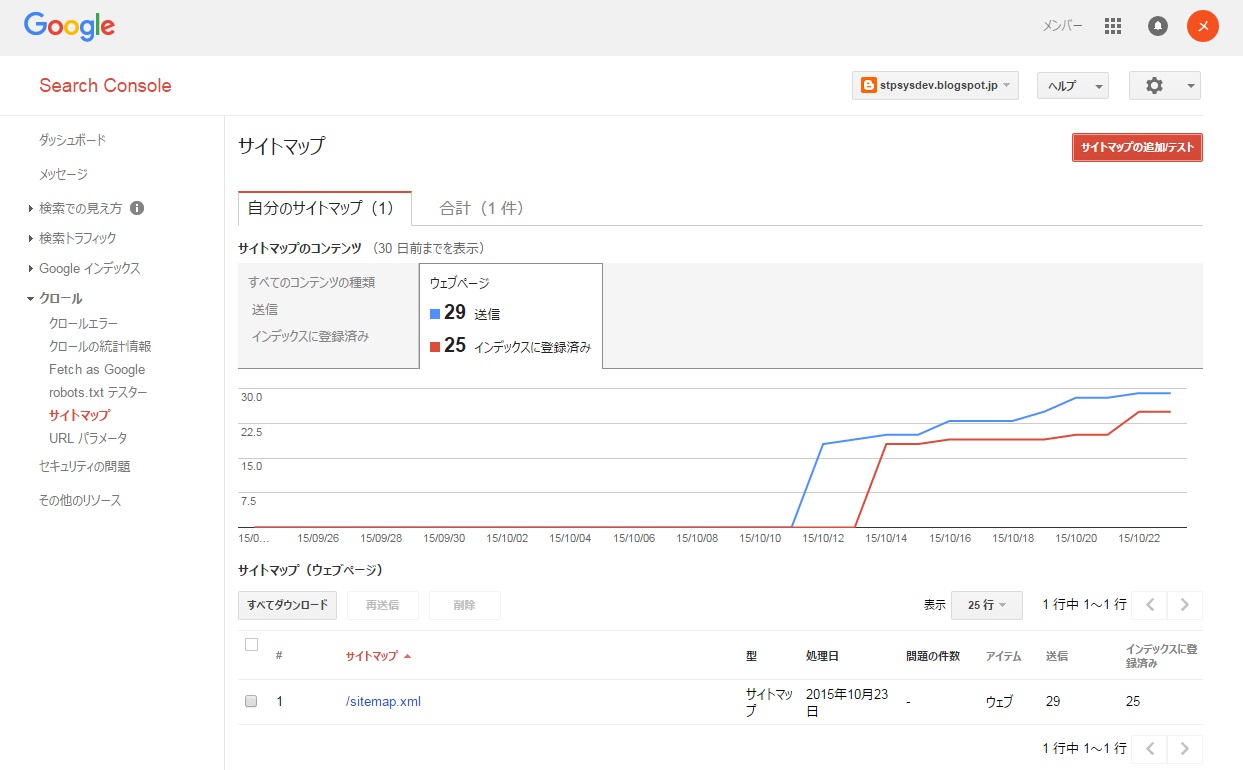This screenshot has width=1243, height=770.
Task: Switch to 合計 (1 件) tab
Action: point(482,208)
